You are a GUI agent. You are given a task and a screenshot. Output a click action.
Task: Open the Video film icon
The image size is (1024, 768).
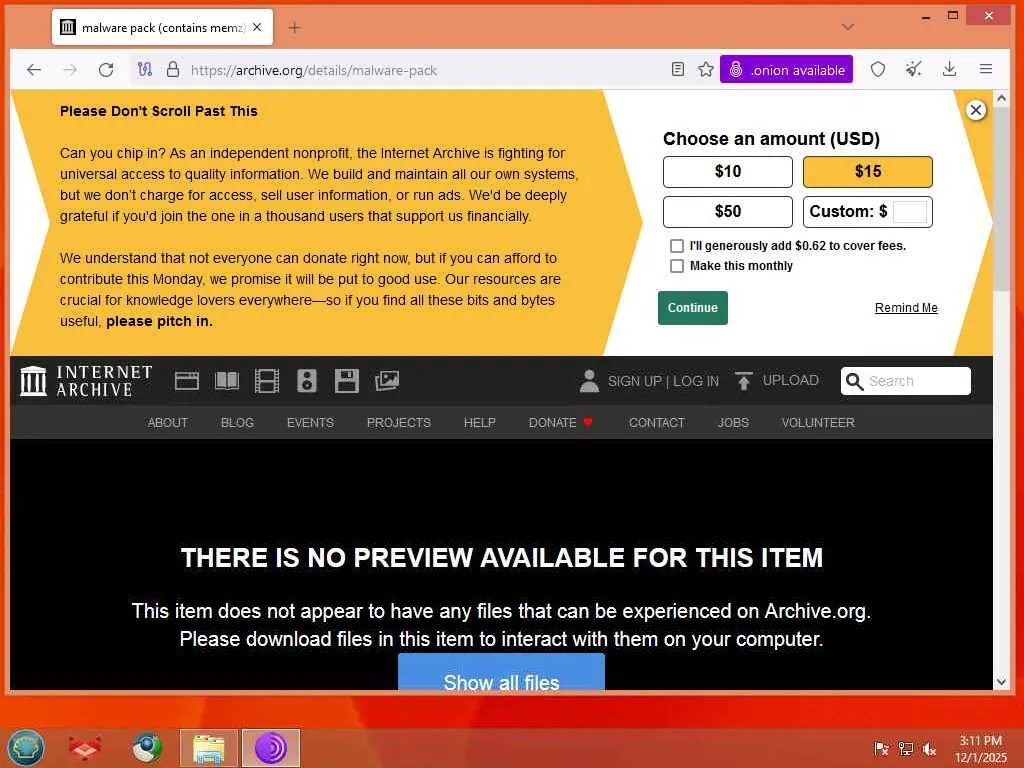[266, 381]
